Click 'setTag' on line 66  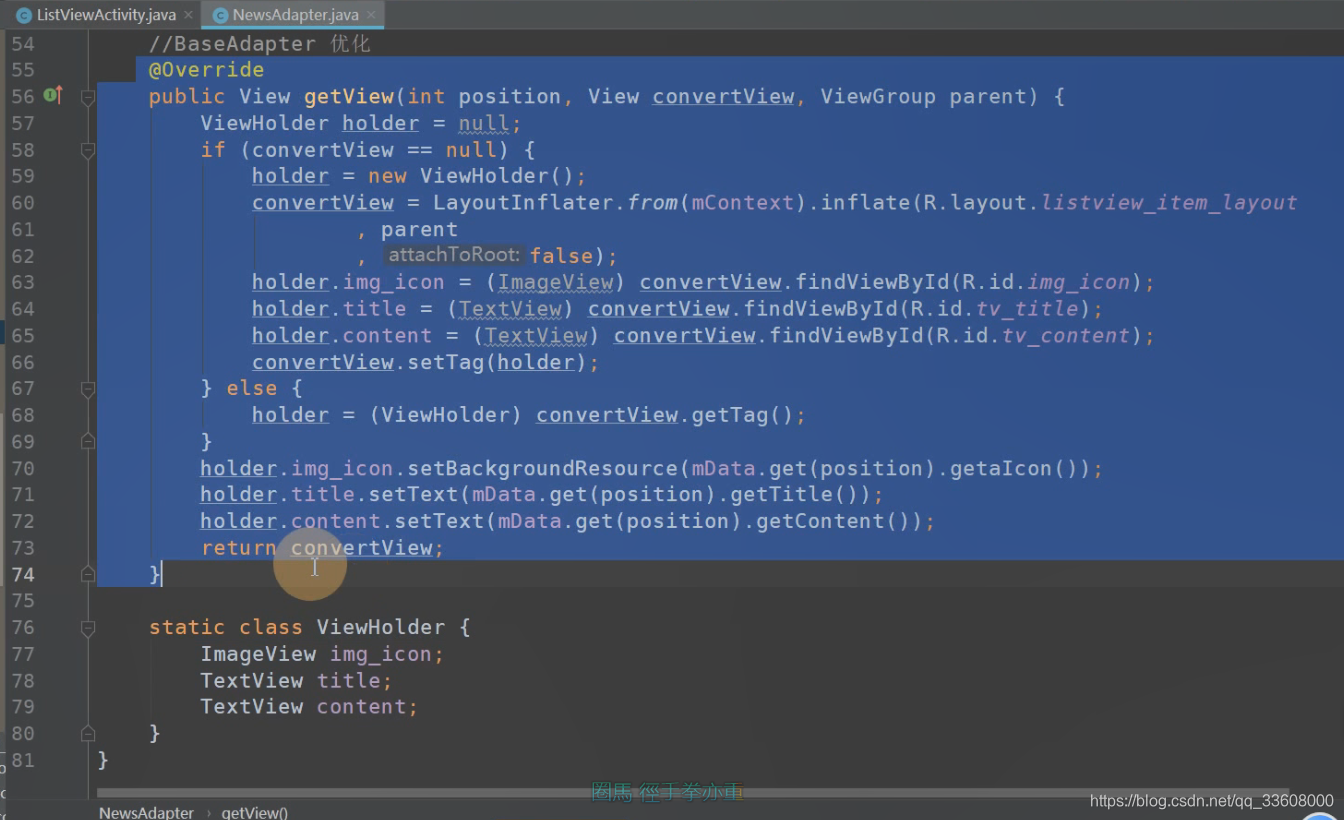tap(445, 362)
